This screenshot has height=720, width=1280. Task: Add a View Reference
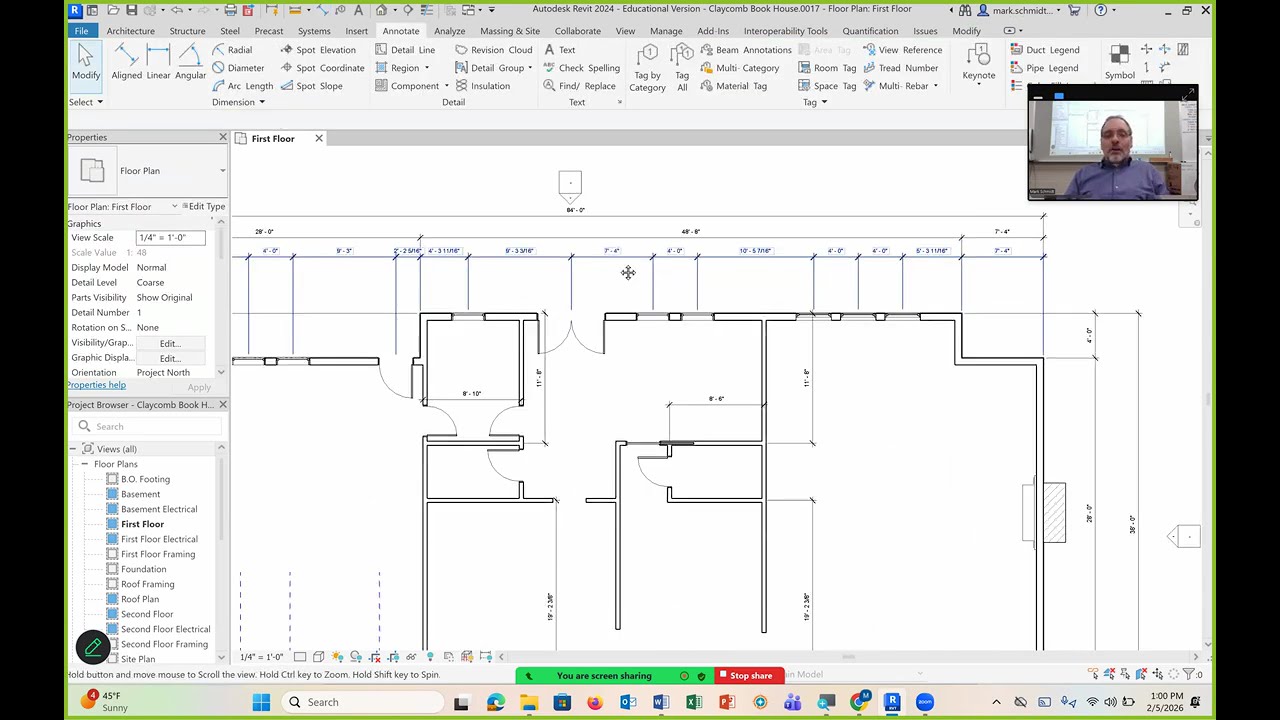pyautogui.click(x=901, y=50)
